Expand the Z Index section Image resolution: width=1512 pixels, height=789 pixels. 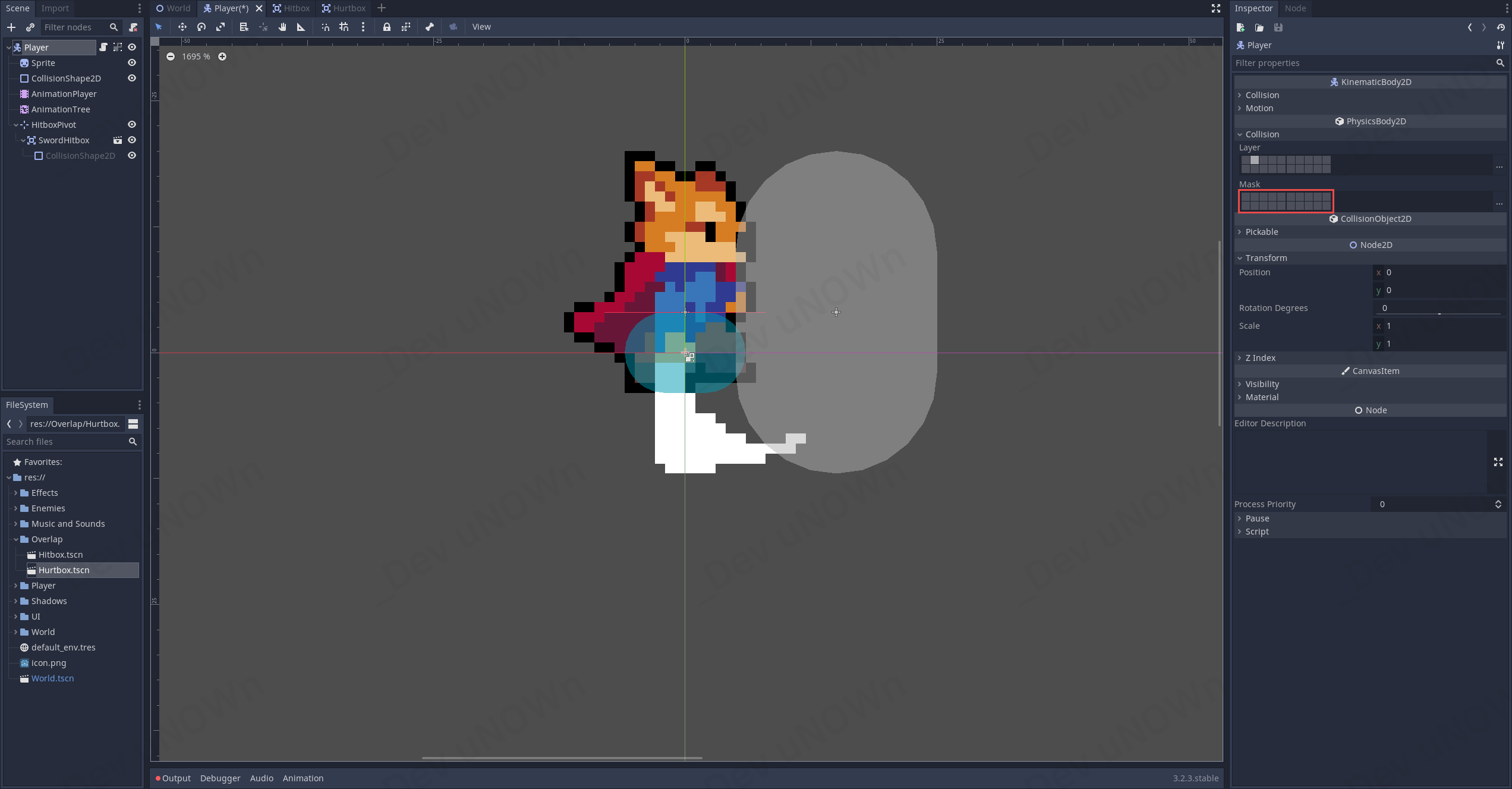point(1260,358)
